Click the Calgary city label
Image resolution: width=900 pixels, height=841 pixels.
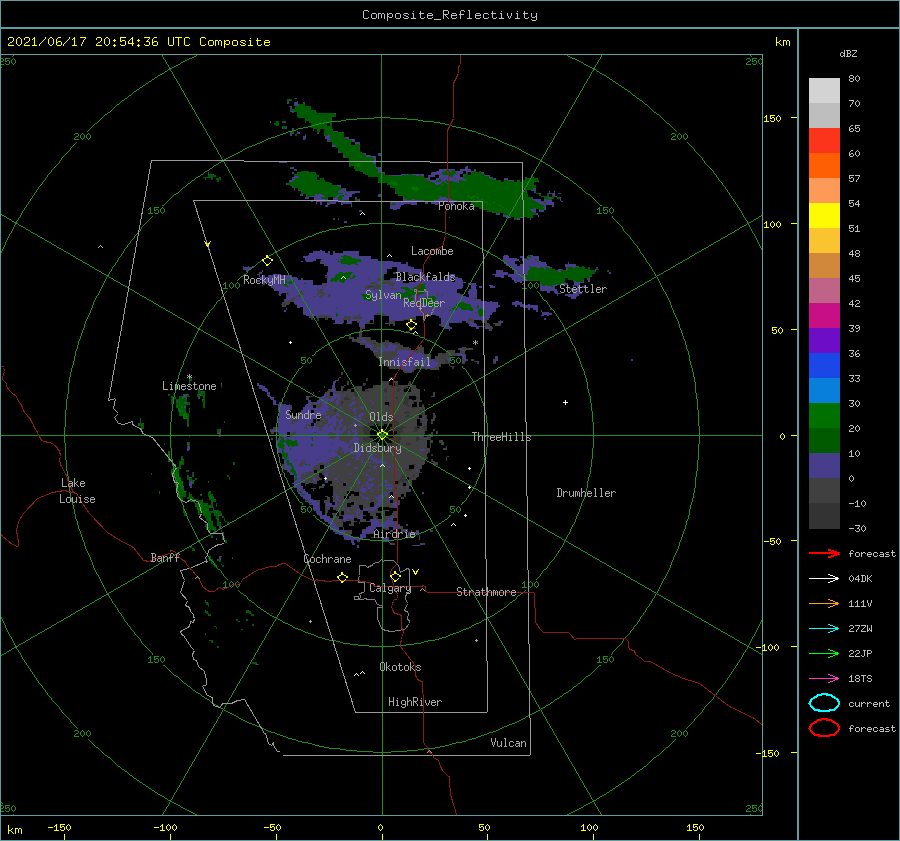390,588
